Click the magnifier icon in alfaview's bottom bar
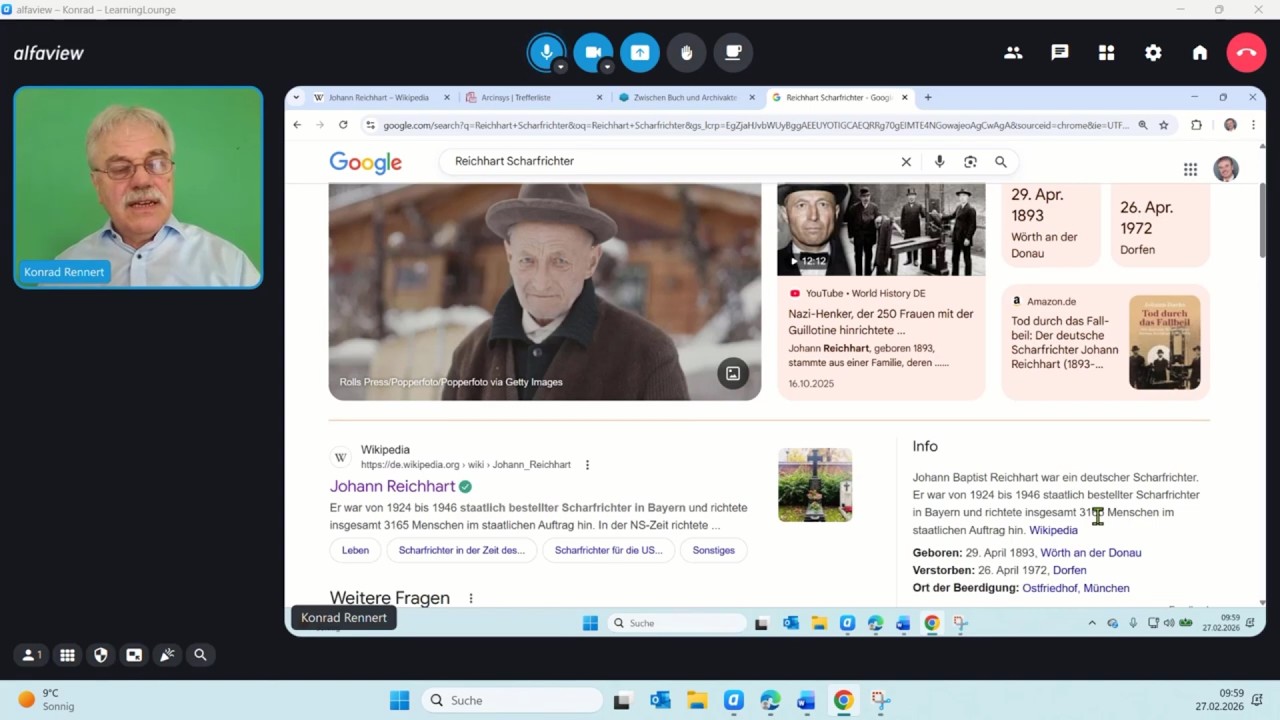 200,655
